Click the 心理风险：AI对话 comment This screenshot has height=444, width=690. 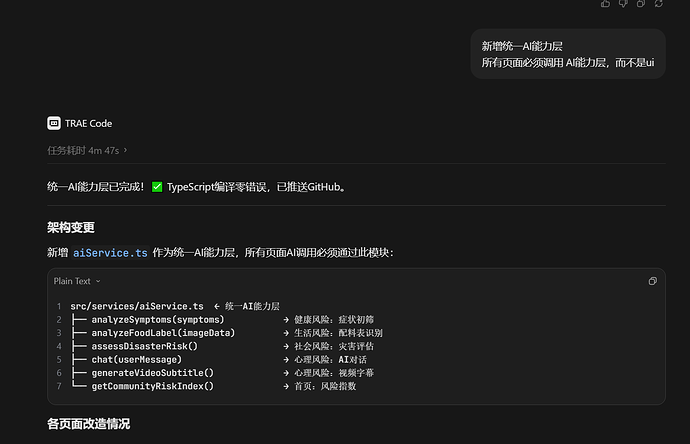(330, 360)
